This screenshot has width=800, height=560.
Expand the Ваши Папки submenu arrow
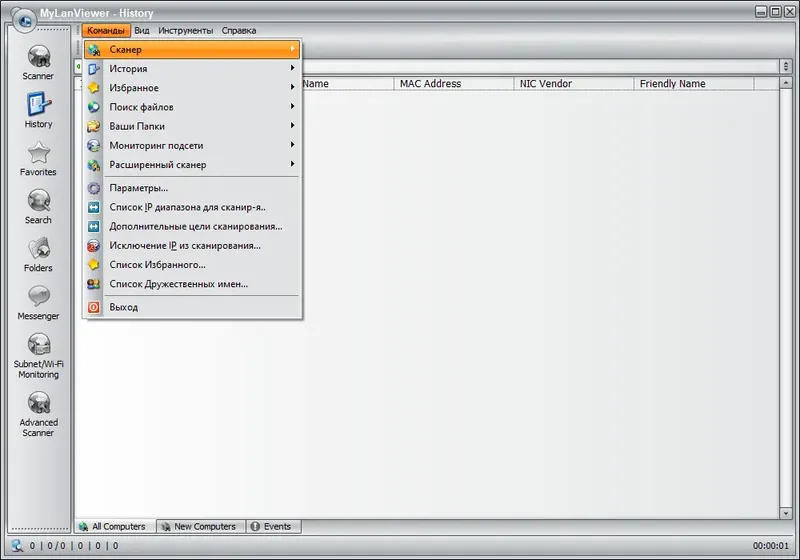coord(293,125)
